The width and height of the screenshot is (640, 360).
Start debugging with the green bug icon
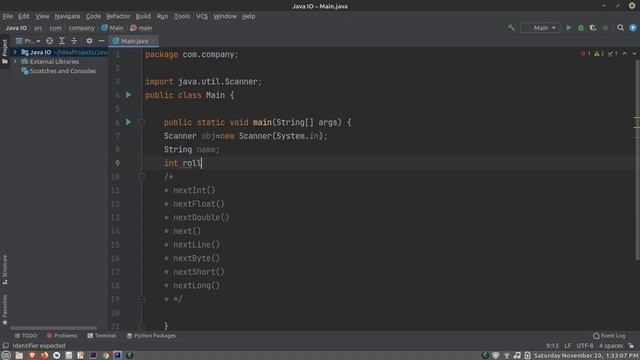[x=581, y=28]
